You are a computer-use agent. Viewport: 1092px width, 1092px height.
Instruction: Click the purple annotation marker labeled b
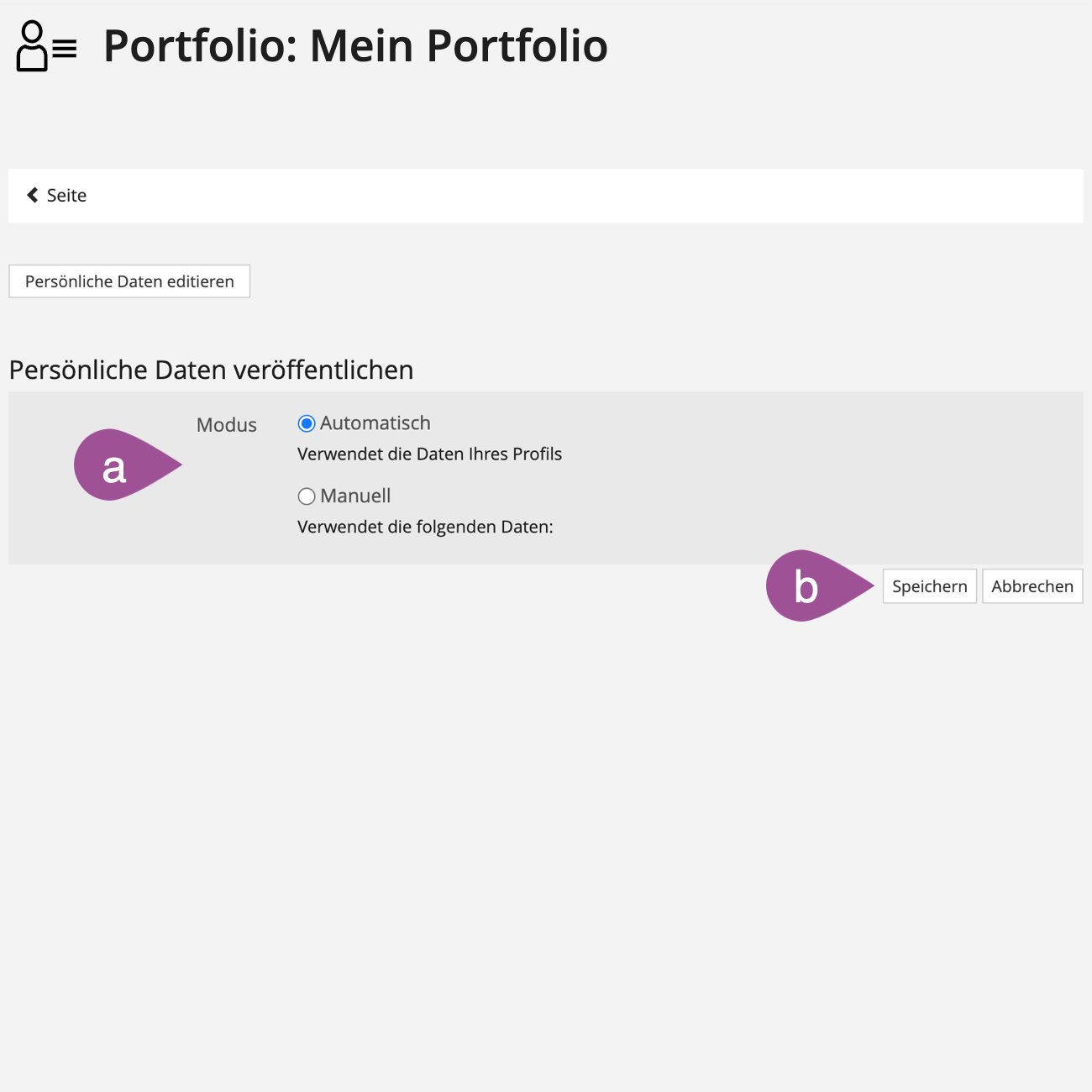[808, 586]
